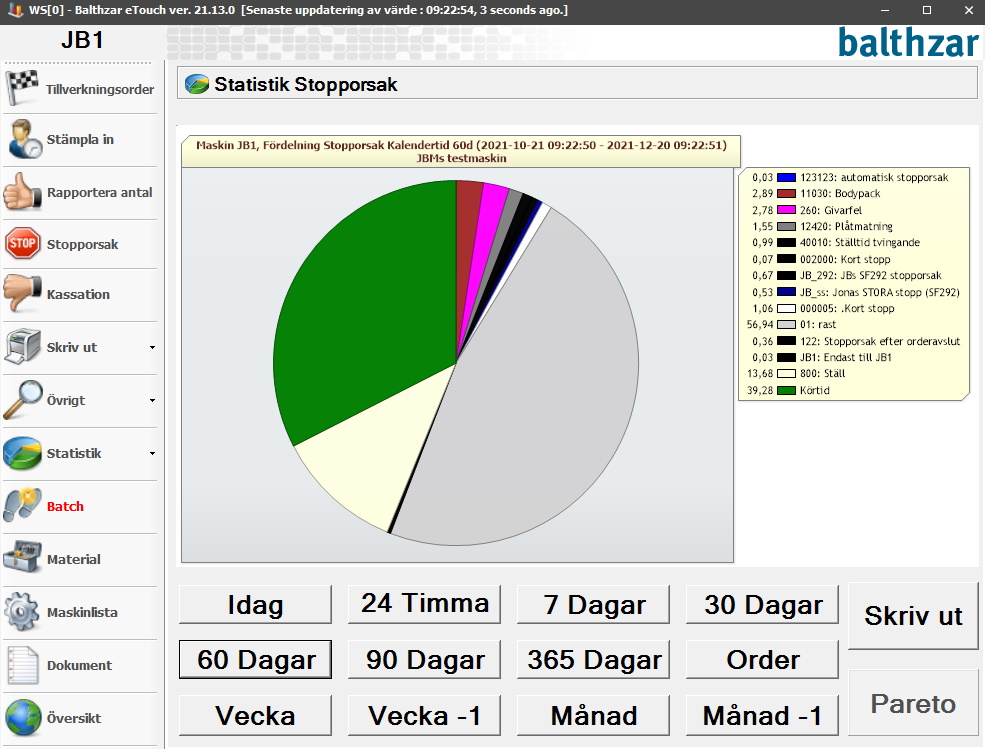This screenshot has width=985, height=749.
Task: Click the Stämpla in person-clock icon
Action: [x=24, y=139]
